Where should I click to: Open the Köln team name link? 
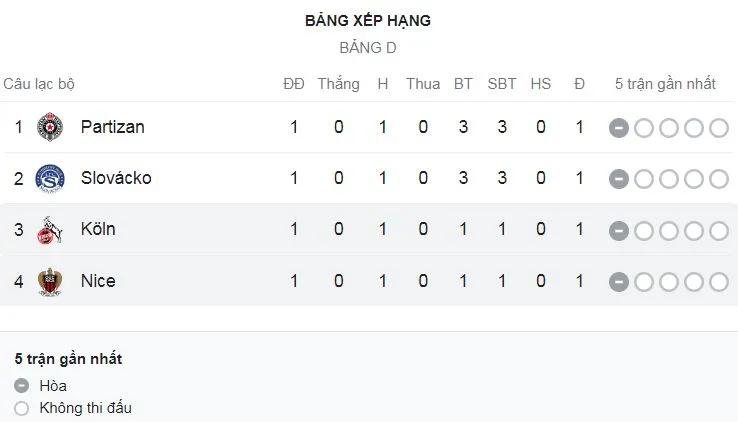click(98, 230)
